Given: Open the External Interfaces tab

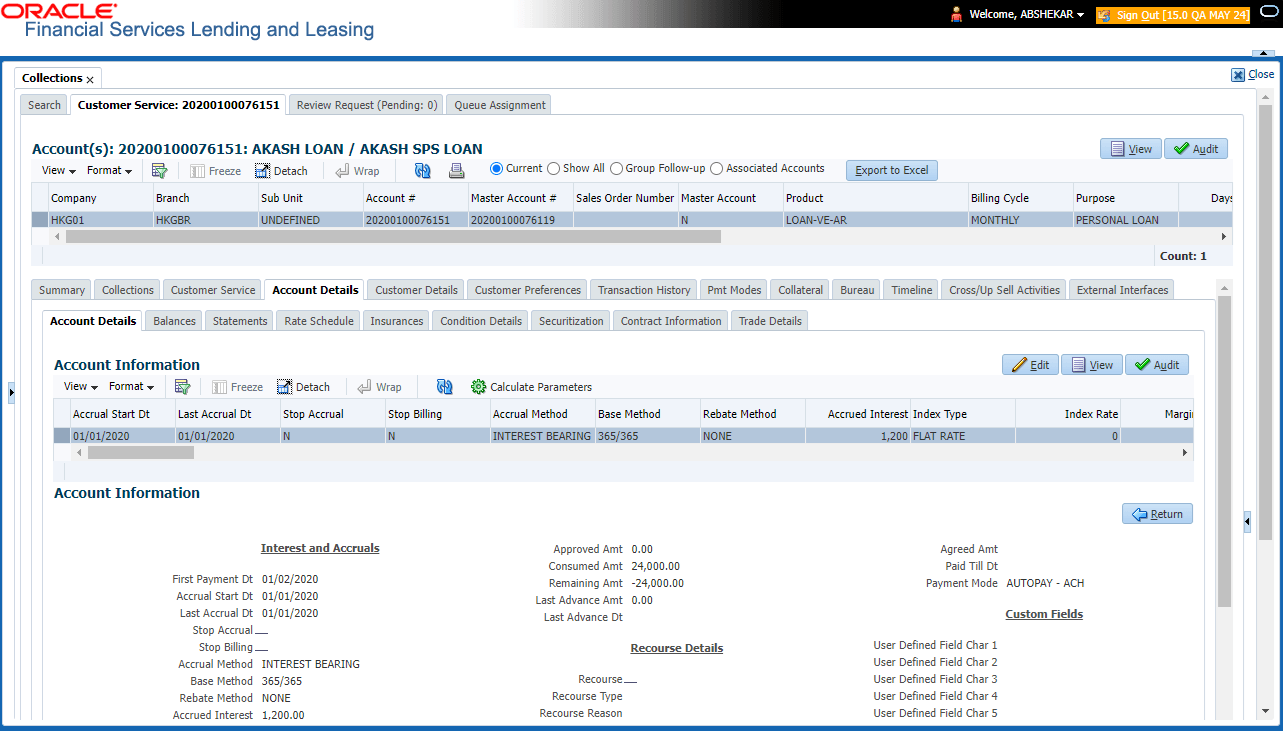Looking at the screenshot, I should [1123, 290].
